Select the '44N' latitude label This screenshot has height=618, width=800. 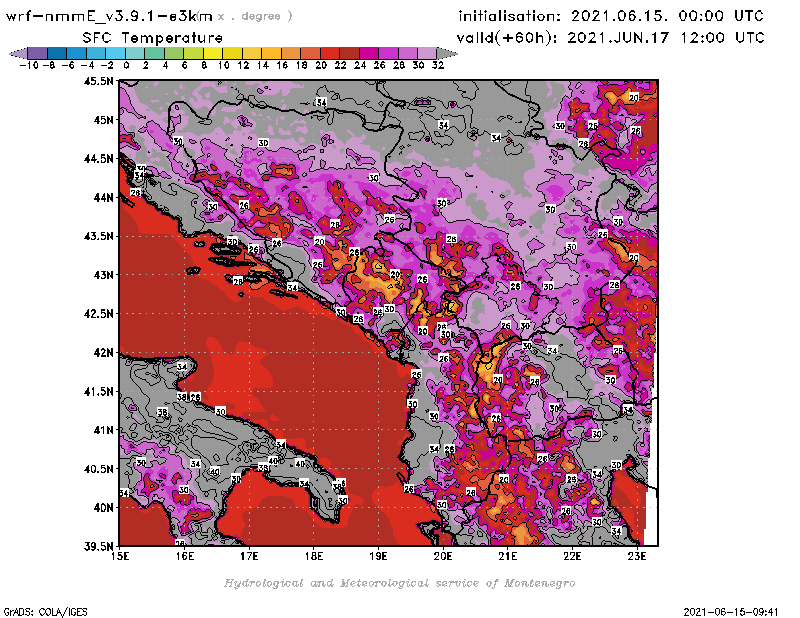[x=103, y=197]
